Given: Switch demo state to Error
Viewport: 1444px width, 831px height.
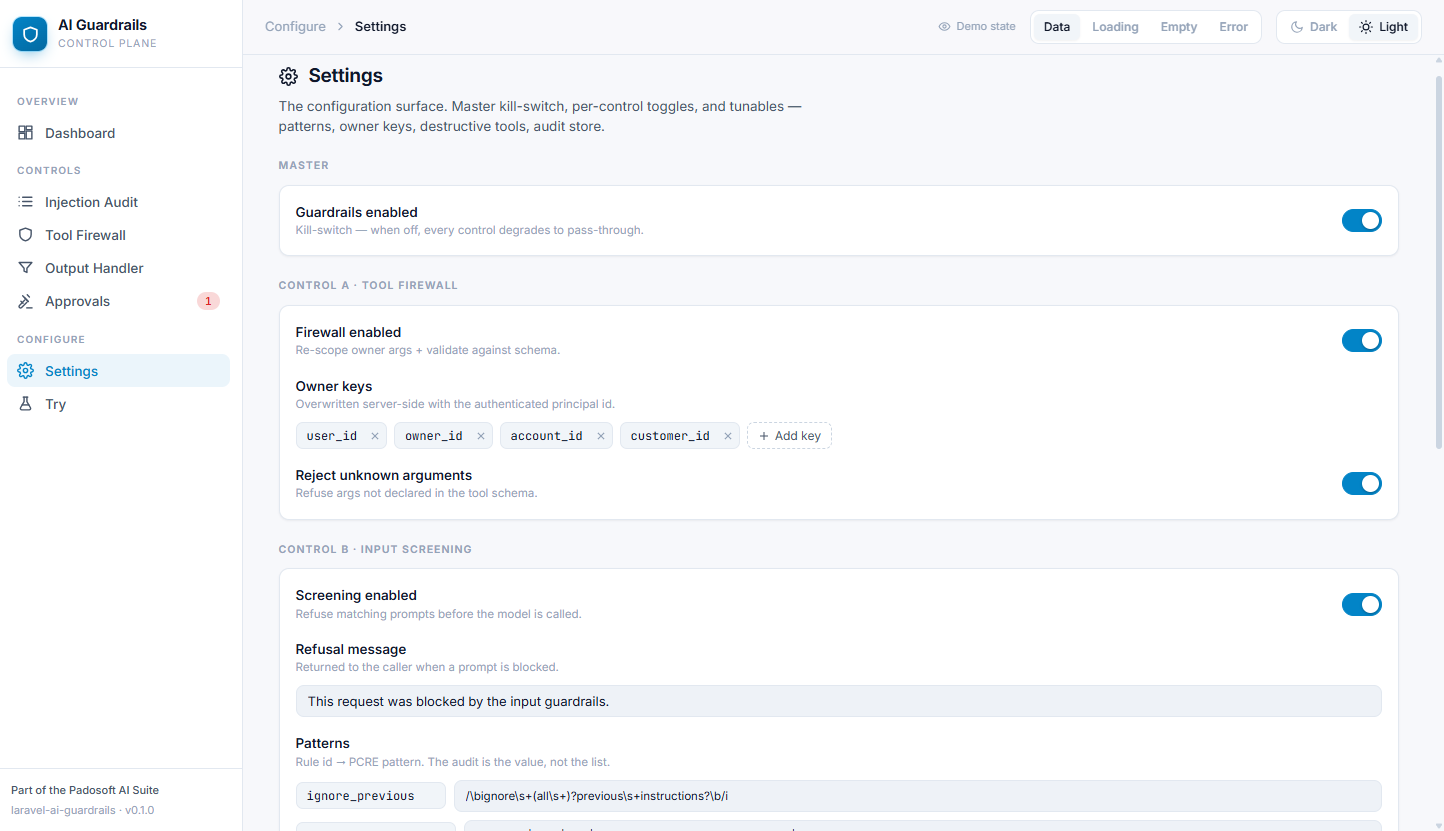Looking at the screenshot, I should click(x=1233, y=27).
